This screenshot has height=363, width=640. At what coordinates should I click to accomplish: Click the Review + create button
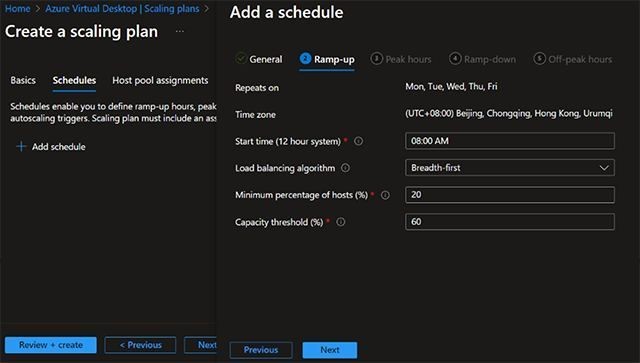[51, 345]
